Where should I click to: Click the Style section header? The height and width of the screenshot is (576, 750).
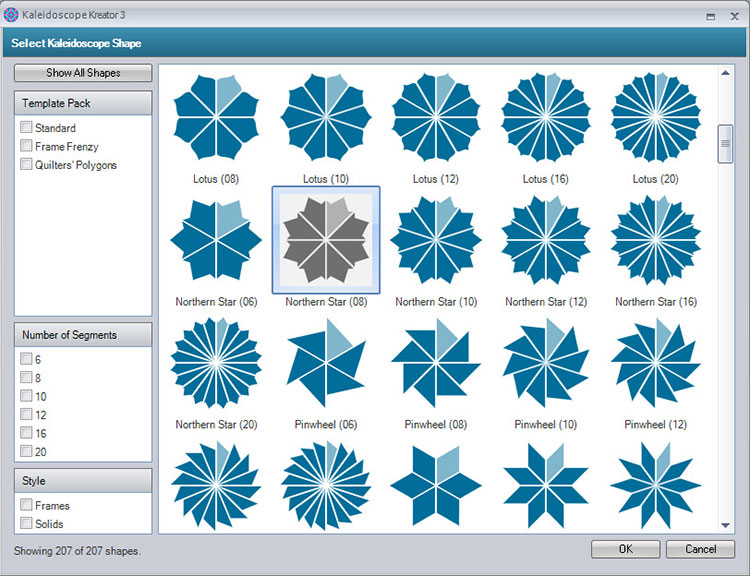coord(83,481)
